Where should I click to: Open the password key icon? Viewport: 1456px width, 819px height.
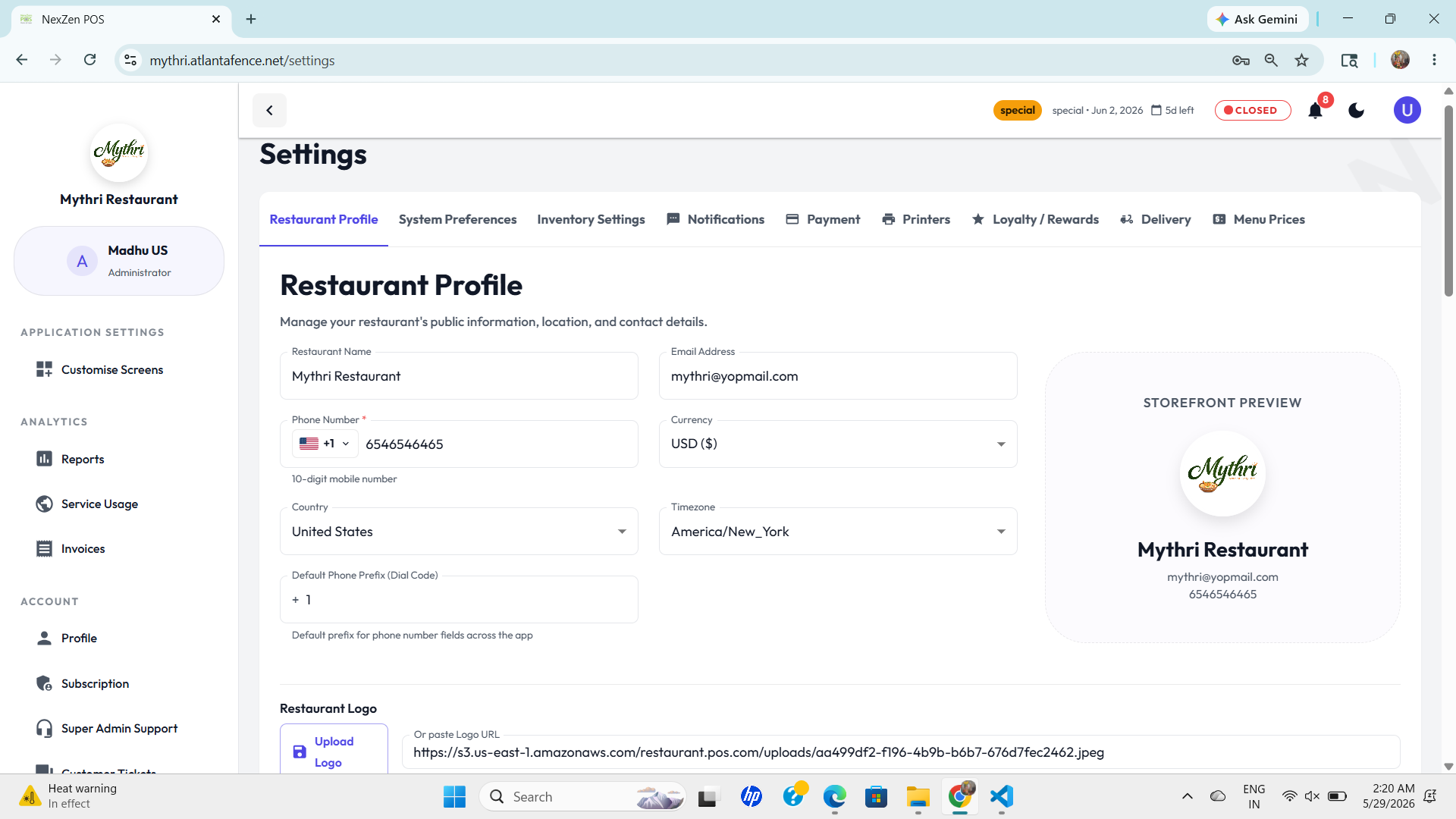[x=1241, y=61]
